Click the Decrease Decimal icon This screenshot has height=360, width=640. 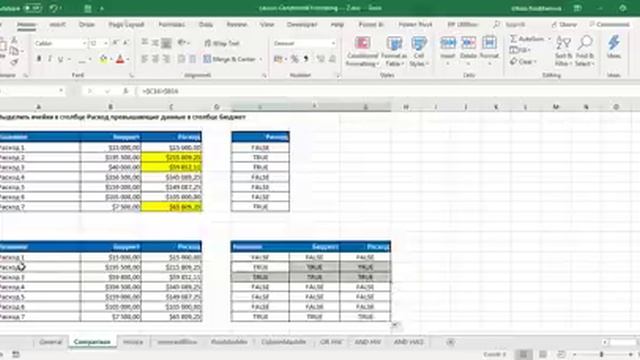(x=332, y=59)
